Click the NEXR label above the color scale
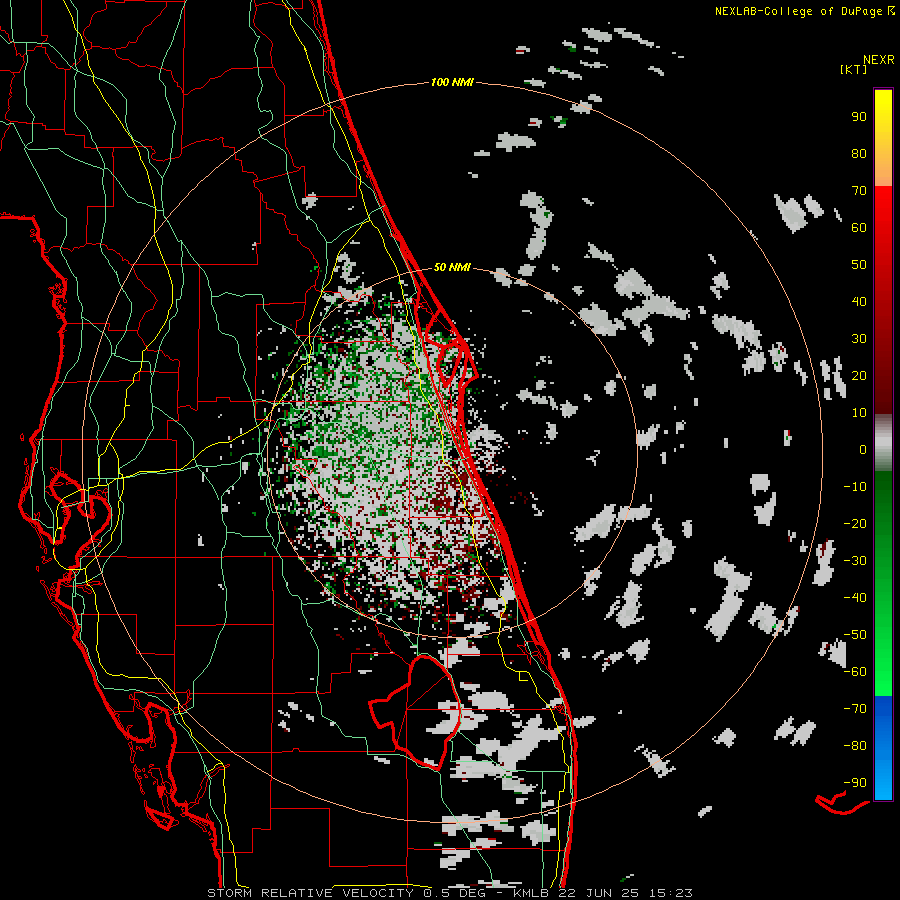900x900 pixels. 878,60
